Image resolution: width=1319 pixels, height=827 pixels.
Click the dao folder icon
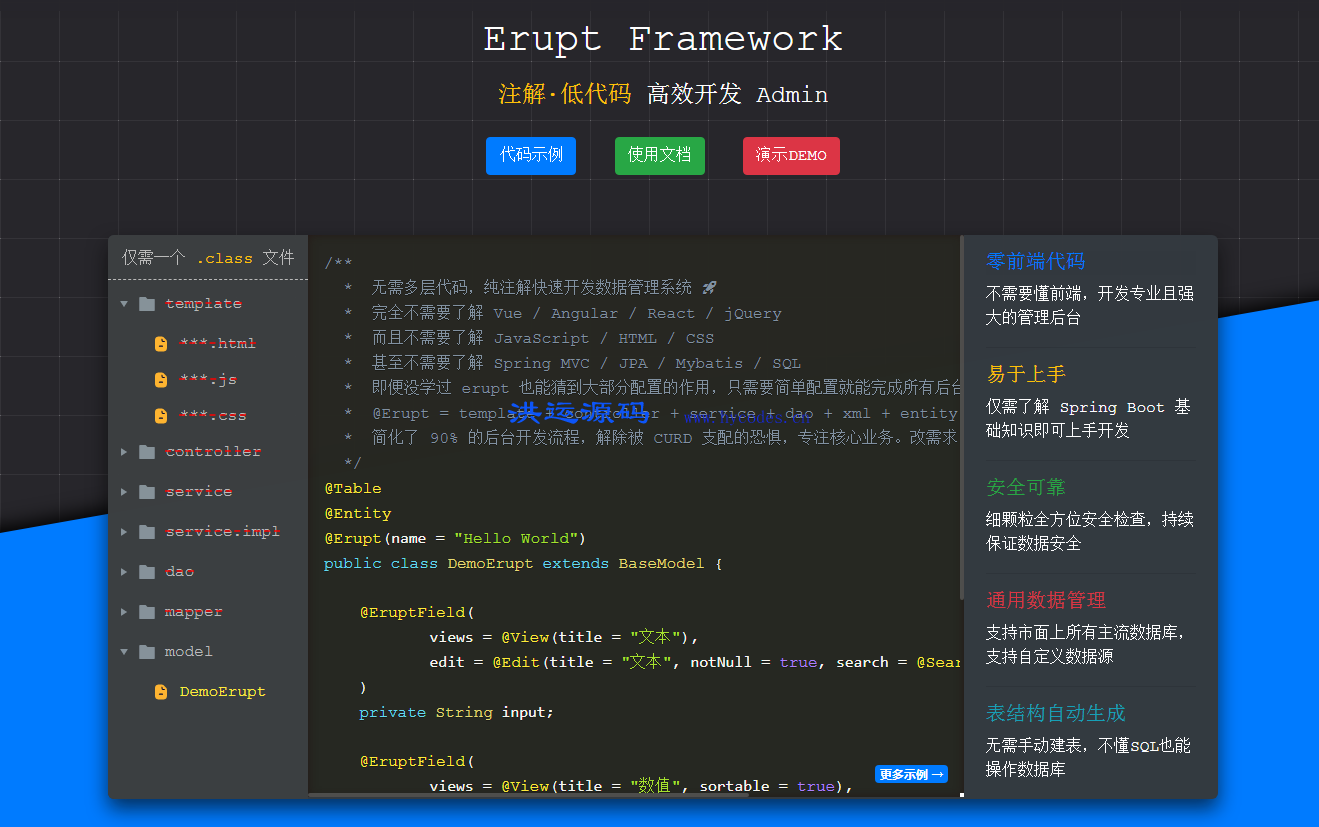click(147, 572)
